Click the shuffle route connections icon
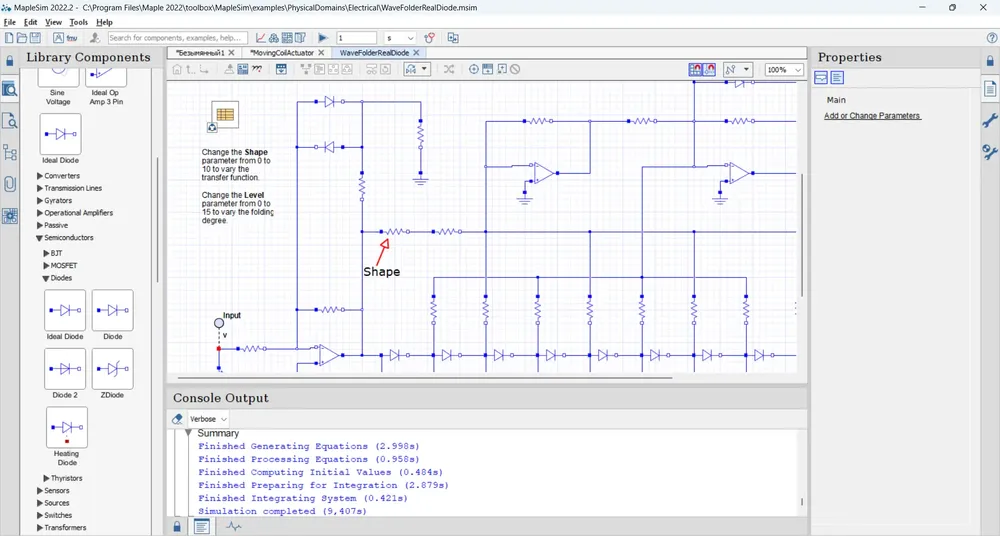The width and height of the screenshot is (1000, 536). 449,70
